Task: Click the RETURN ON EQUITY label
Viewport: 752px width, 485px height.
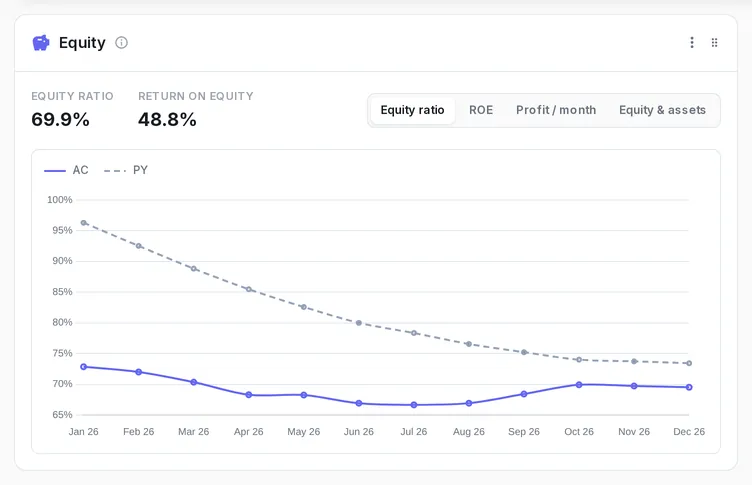Action: pos(196,96)
